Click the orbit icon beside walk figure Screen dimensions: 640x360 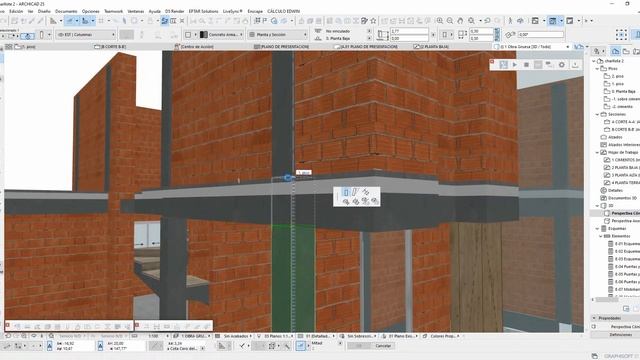click(x=520, y=21)
